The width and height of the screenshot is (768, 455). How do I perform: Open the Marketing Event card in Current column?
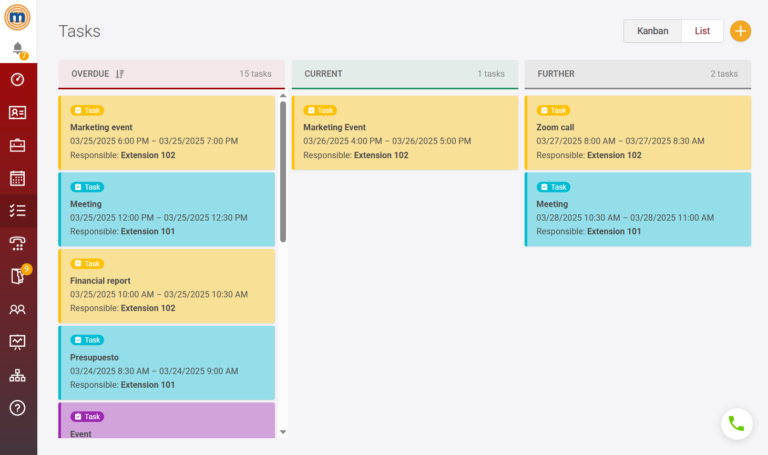(x=404, y=133)
